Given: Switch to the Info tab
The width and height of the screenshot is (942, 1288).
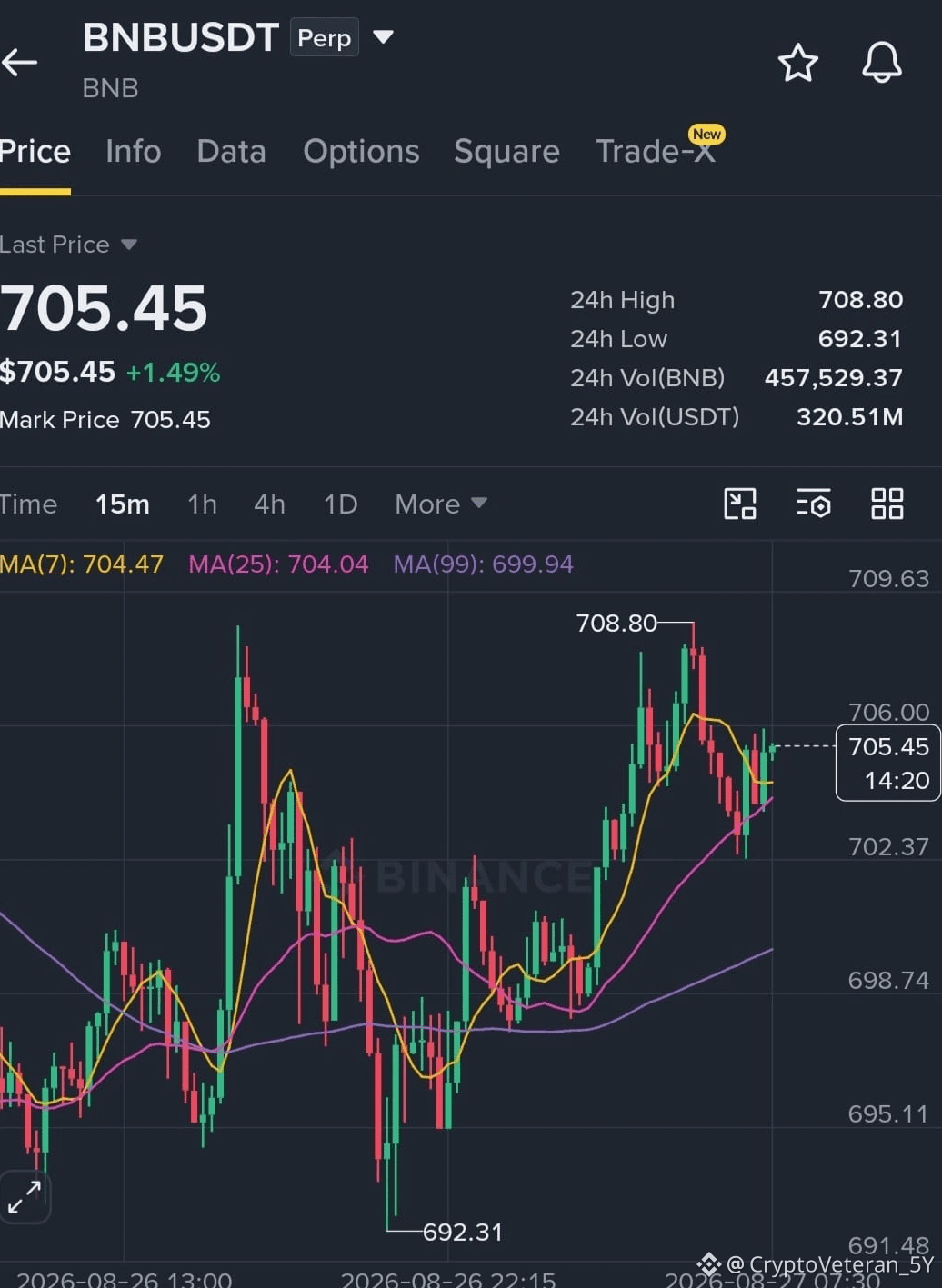Looking at the screenshot, I should 134,151.
